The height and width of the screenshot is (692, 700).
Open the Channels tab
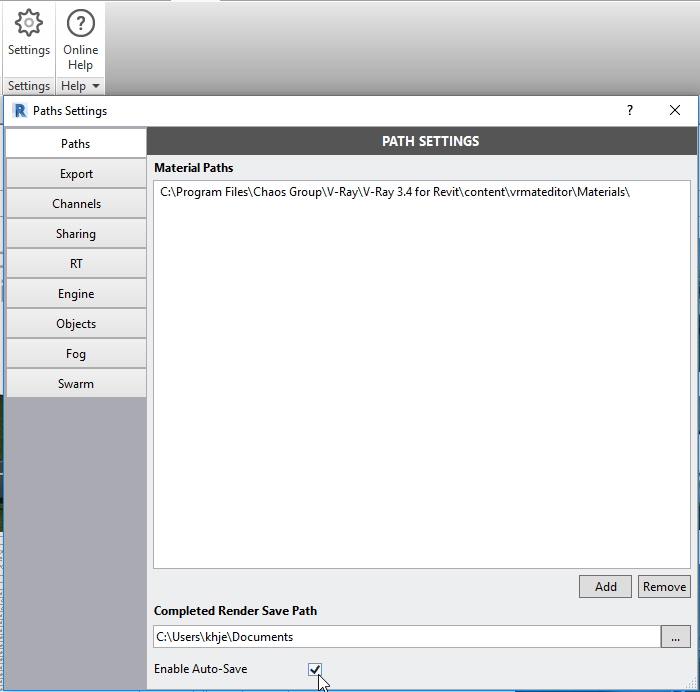tap(76, 204)
